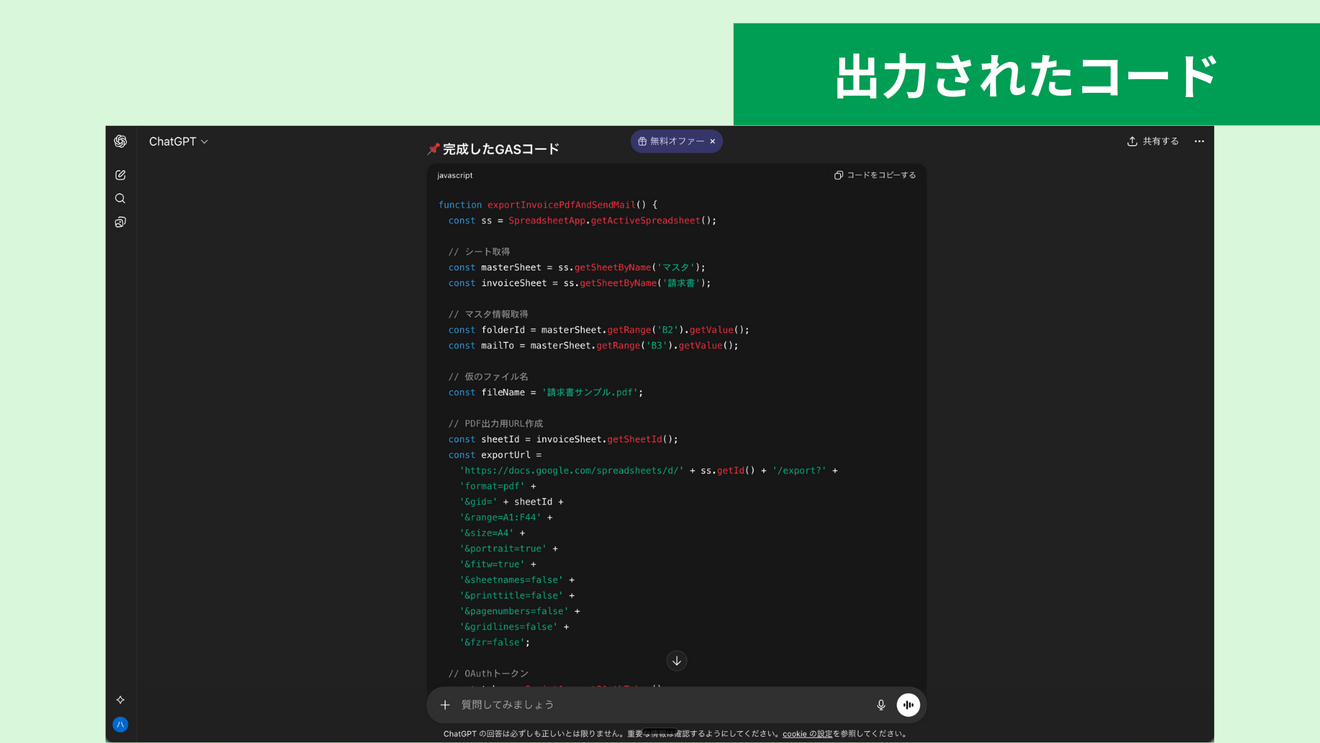The image size is (1320, 743).
Task: Click the const mailTo code line
Action: [x=593, y=346]
